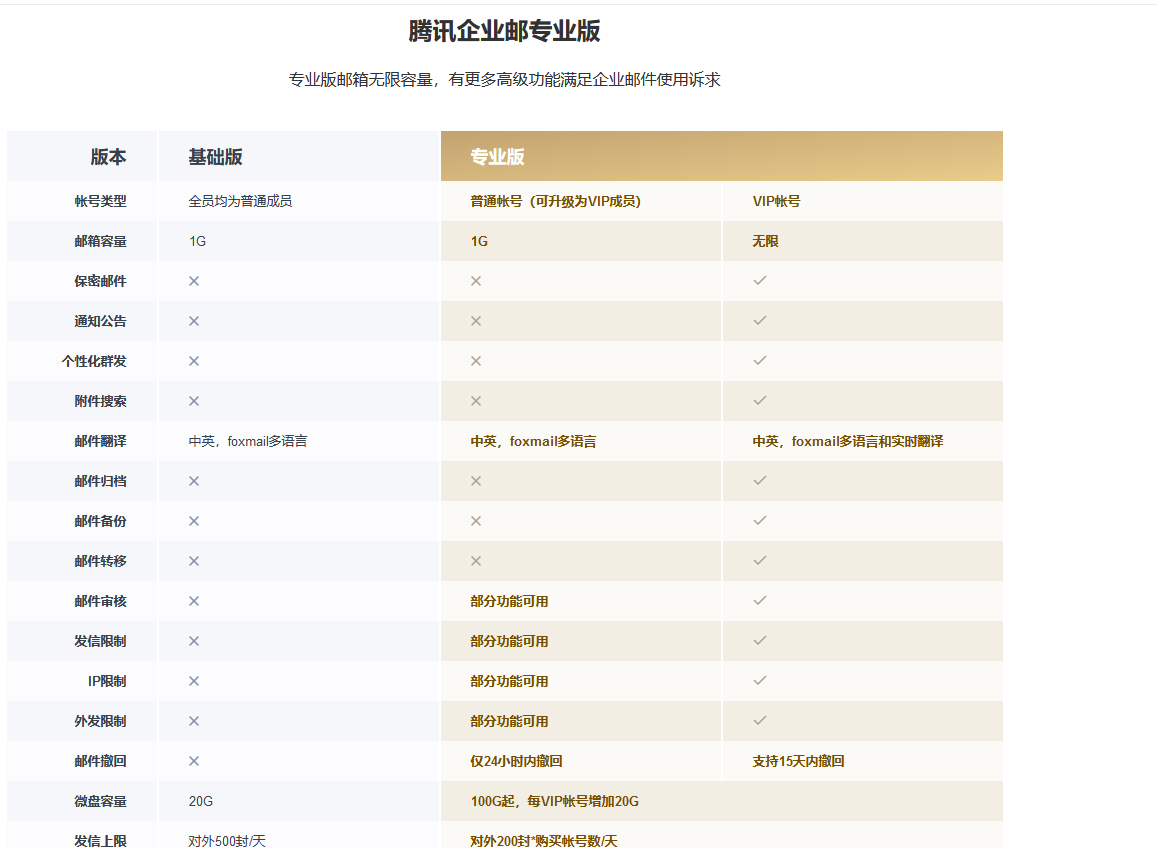
Task: Click the VIP checkmark for IP限制
Action: (760, 681)
